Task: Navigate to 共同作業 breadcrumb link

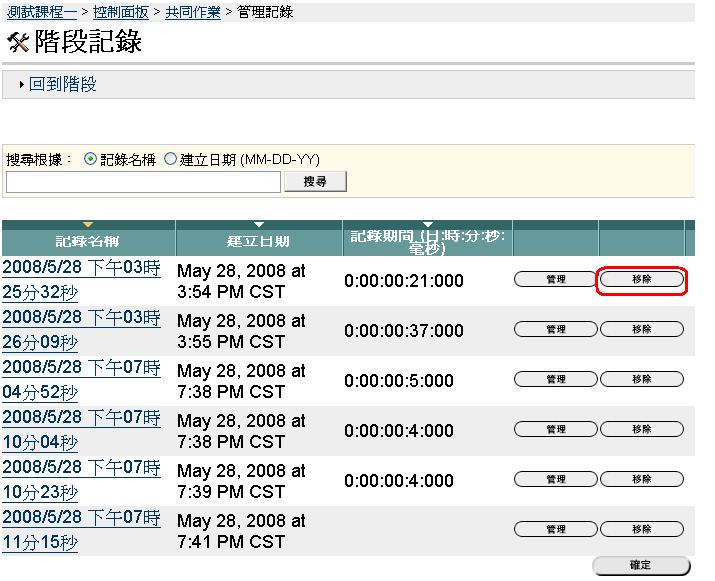Action: pos(193,12)
